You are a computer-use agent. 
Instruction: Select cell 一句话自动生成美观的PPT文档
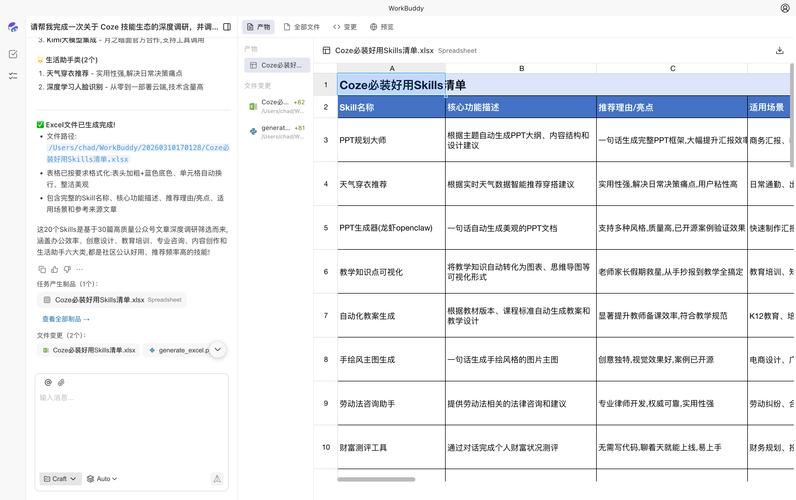(x=521, y=228)
